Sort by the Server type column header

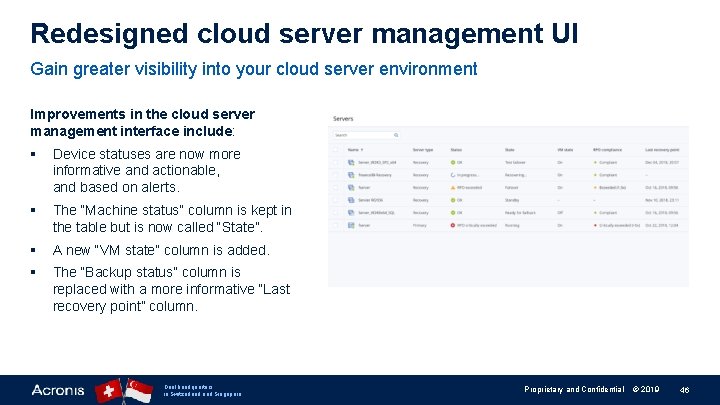click(422, 150)
